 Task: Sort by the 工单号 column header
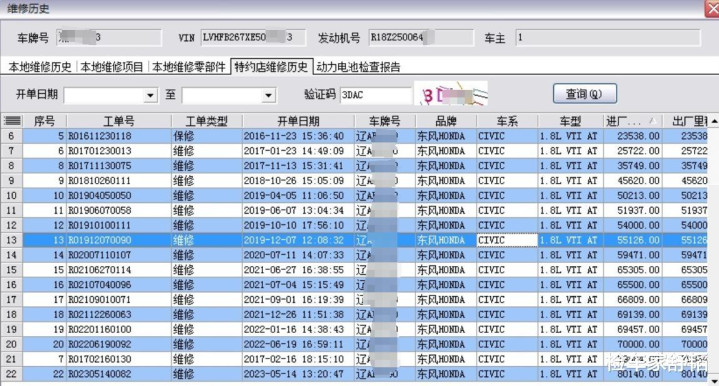click(x=119, y=121)
